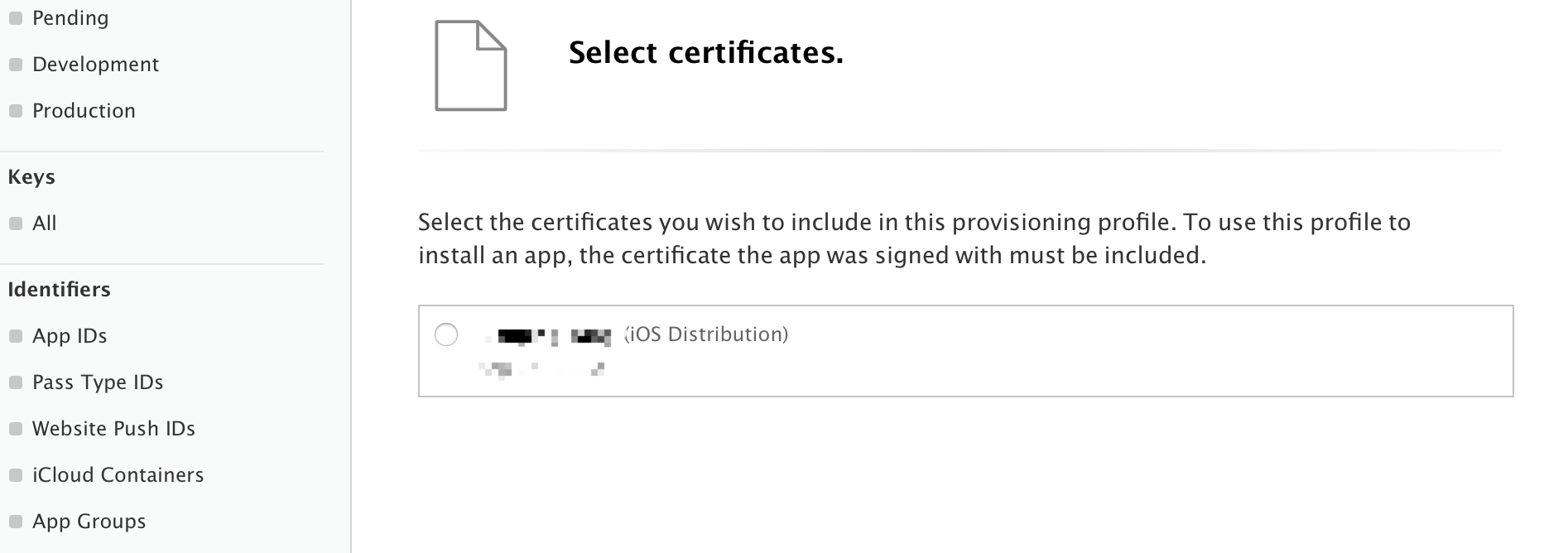Click the blurred line under the certificate name

[x=542, y=369]
